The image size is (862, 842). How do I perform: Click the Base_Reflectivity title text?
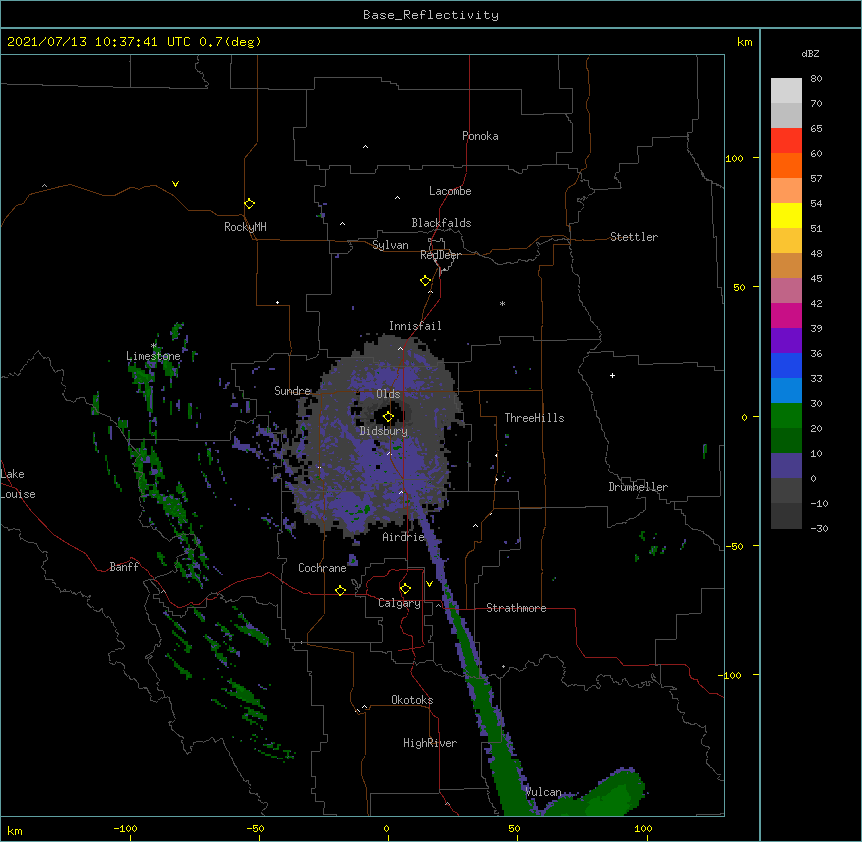[x=430, y=15]
